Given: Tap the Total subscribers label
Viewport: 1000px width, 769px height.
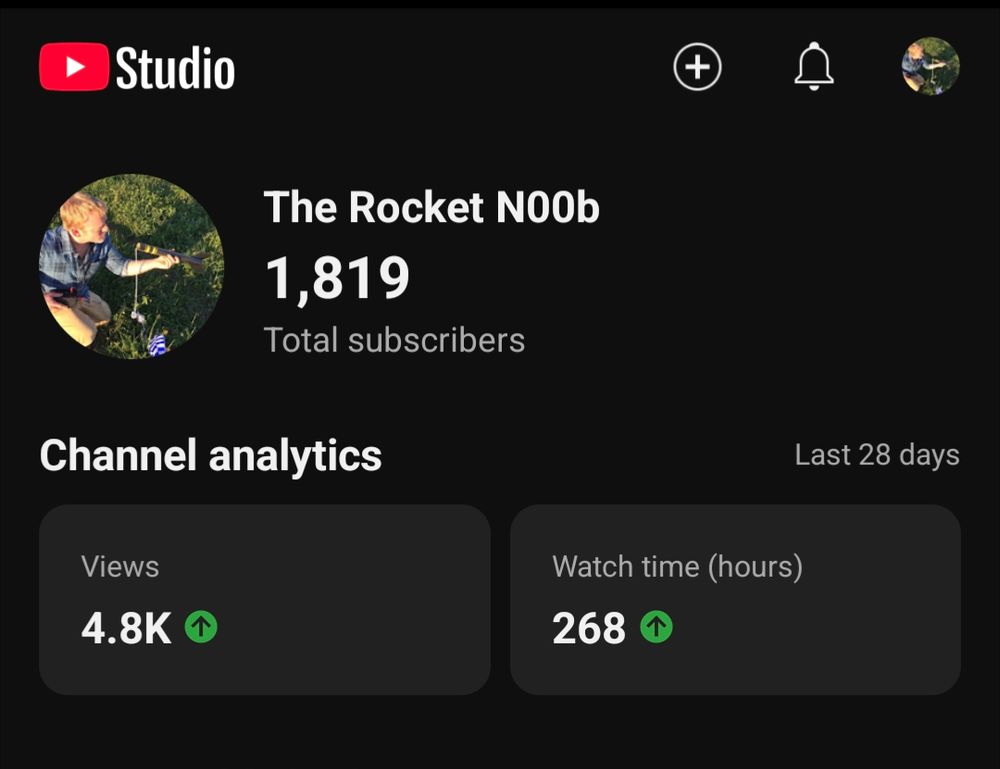Looking at the screenshot, I should (x=394, y=340).
